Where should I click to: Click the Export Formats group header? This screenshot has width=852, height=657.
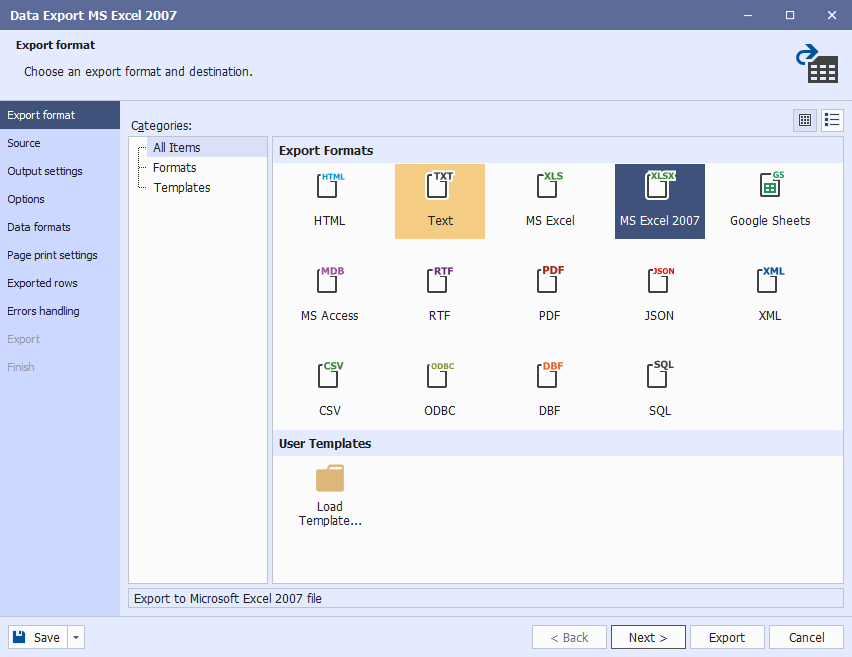pos(557,151)
